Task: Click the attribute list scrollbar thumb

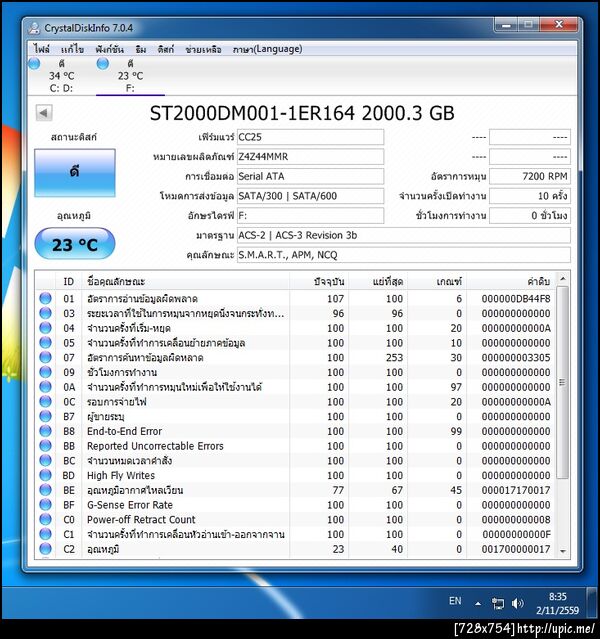Action: point(563,382)
